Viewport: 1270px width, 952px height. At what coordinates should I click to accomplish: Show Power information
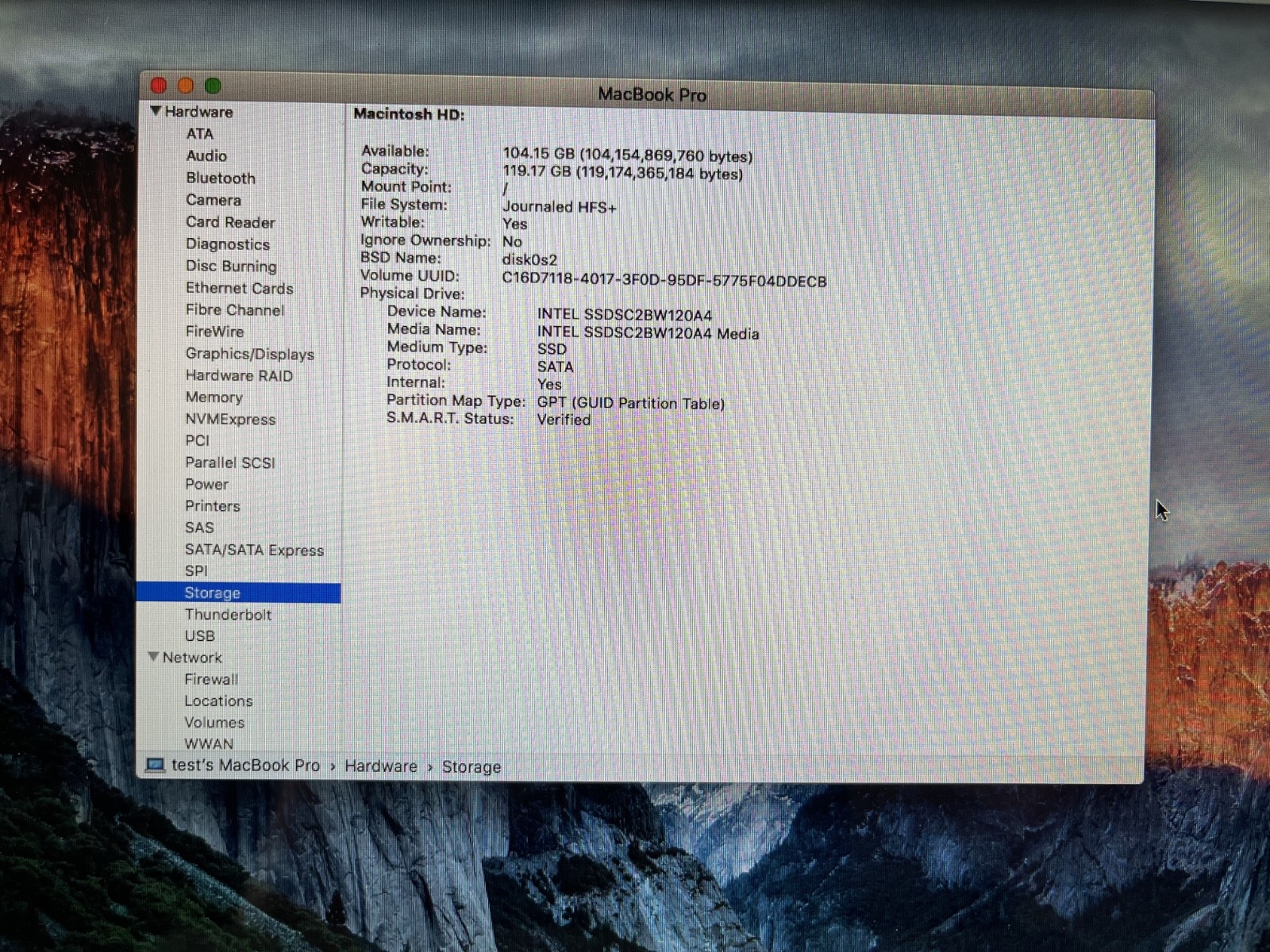tap(206, 484)
